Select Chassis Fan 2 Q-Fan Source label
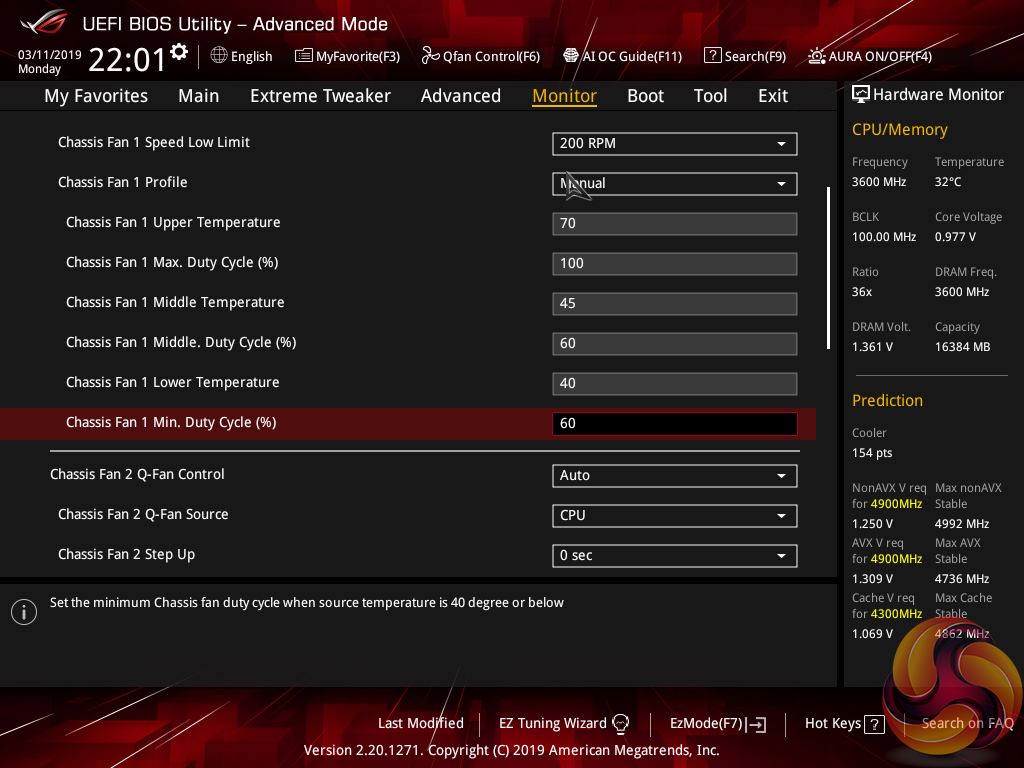This screenshot has height=768, width=1024. click(x=143, y=515)
